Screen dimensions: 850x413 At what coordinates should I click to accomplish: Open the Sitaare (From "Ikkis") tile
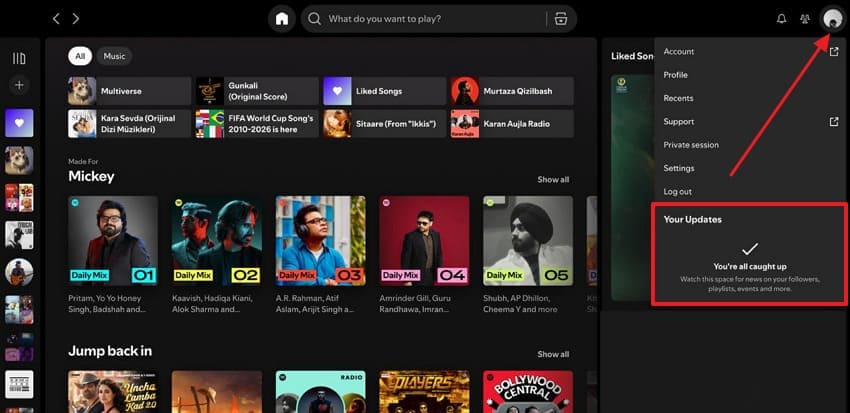pyautogui.click(x=385, y=124)
